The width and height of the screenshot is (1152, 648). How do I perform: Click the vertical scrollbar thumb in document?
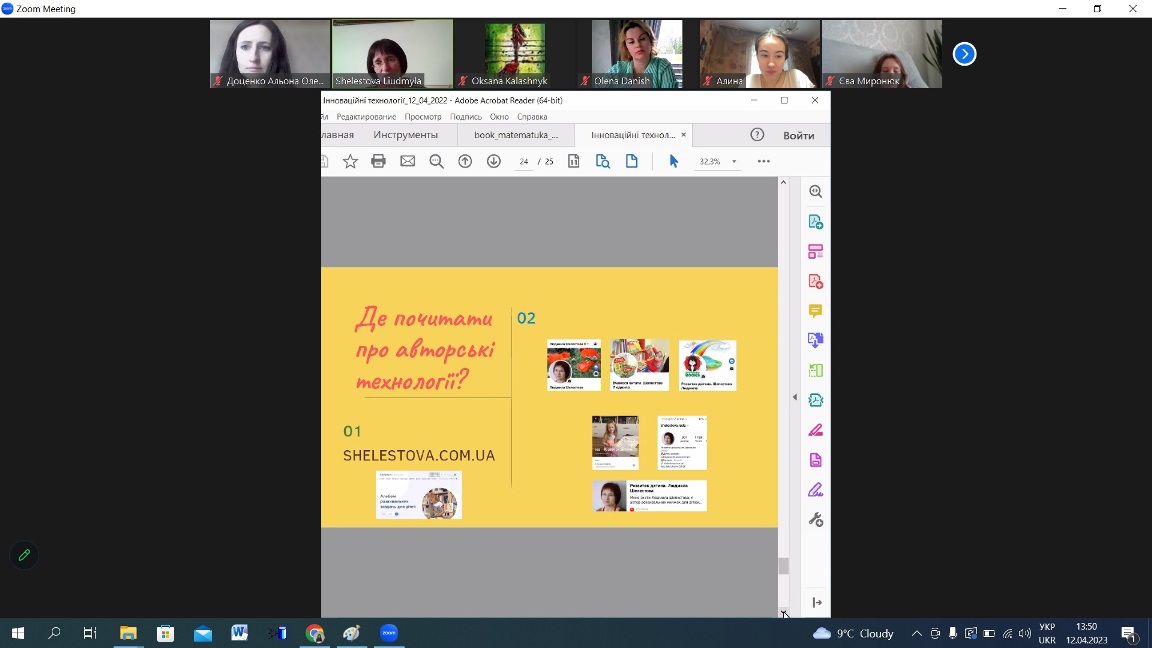(x=783, y=566)
